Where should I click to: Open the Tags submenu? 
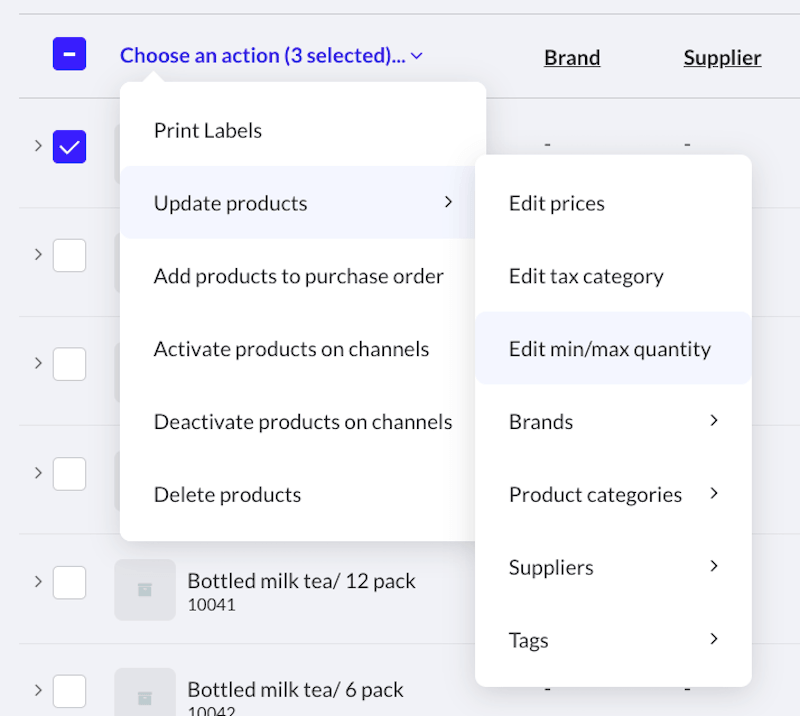click(613, 640)
